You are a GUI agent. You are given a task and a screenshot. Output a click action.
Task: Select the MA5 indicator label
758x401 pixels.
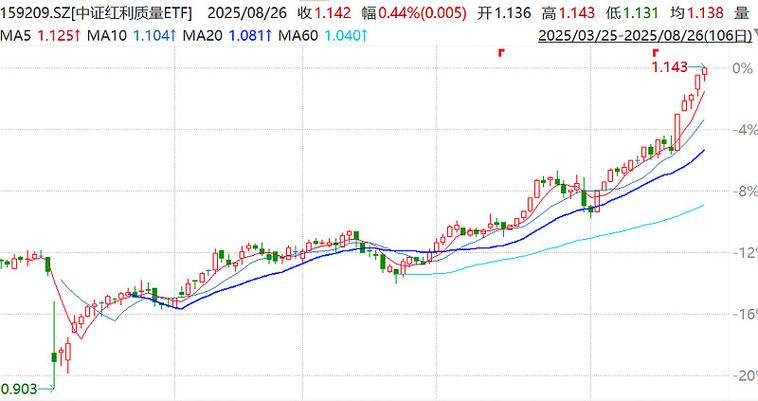[16, 36]
